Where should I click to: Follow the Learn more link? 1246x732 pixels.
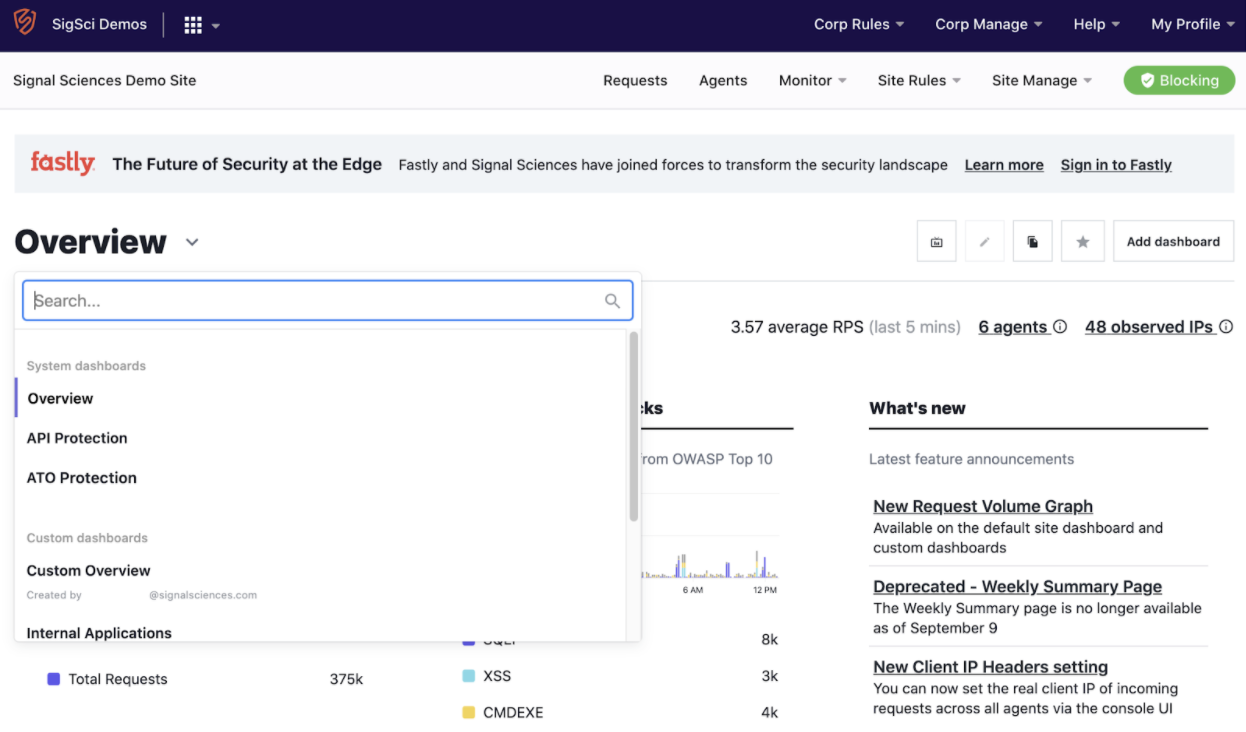(1004, 165)
